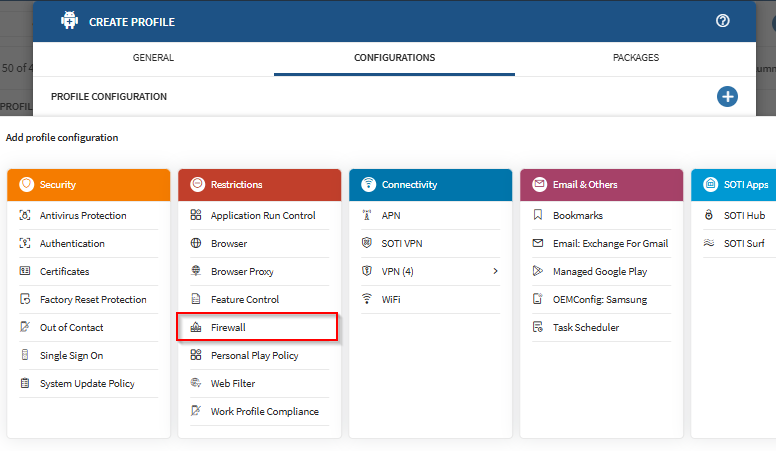Click the blue plus add configuration icon
Image resolution: width=776 pixels, height=451 pixels.
click(x=727, y=97)
